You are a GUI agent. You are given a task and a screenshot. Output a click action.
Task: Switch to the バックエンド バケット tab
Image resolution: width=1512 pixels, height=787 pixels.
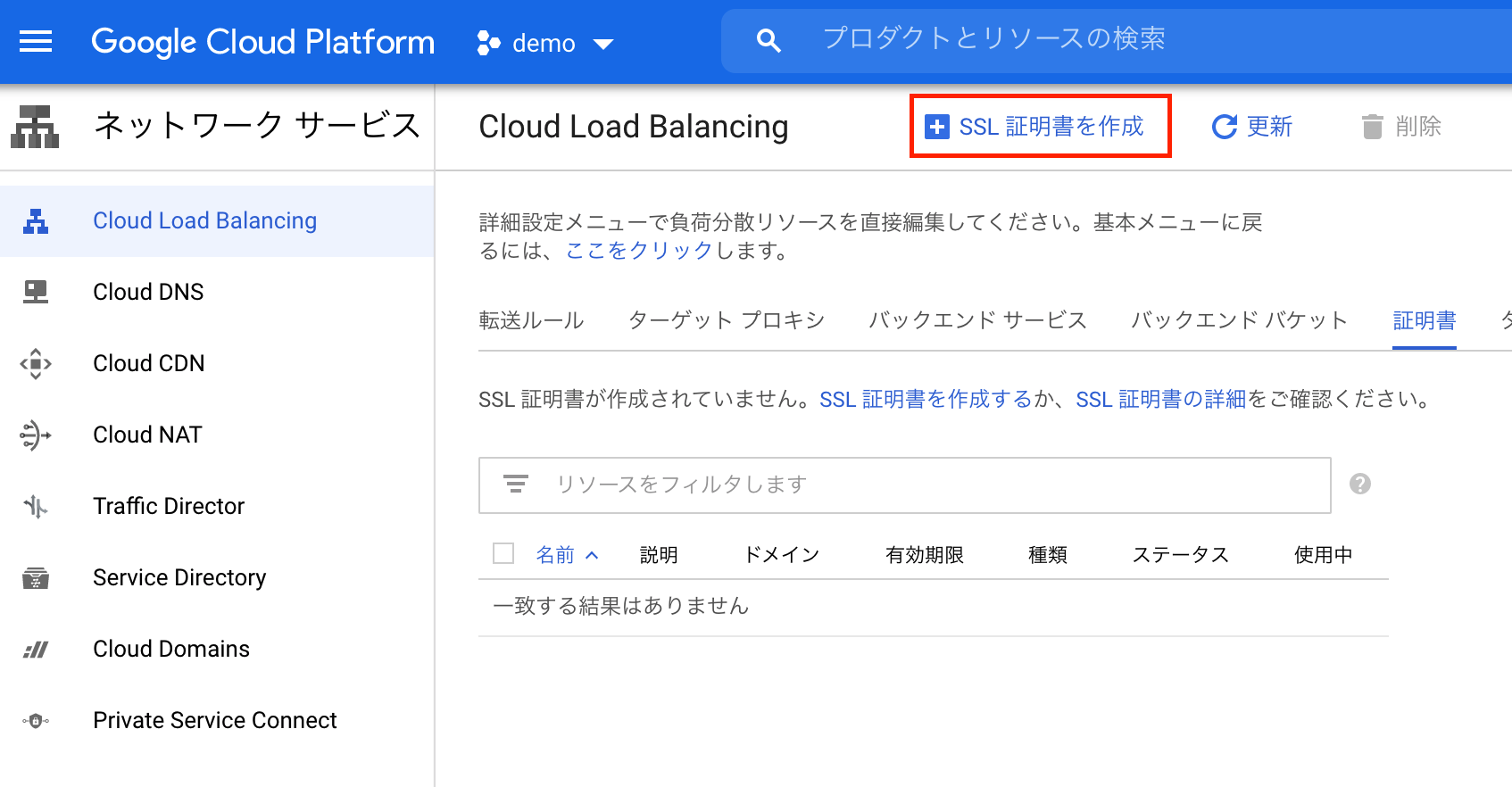tap(1239, 320)
